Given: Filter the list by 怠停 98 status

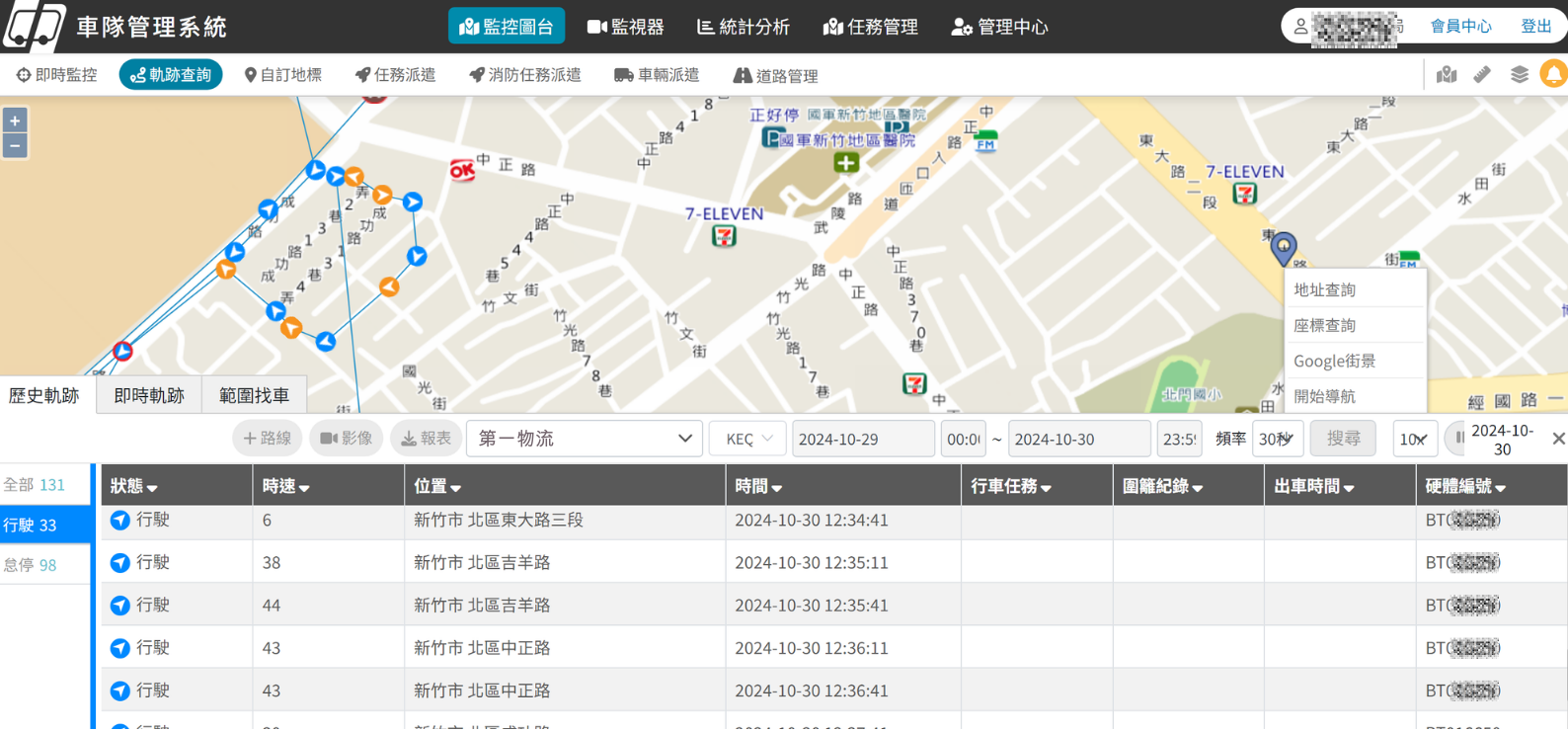Looking at the screenshot, I should 45,565.
